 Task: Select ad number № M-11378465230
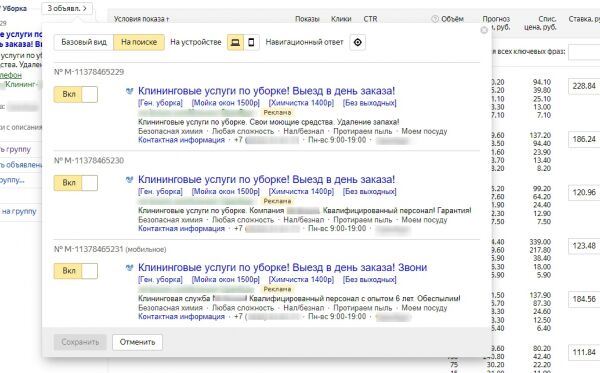pos(89,160)
